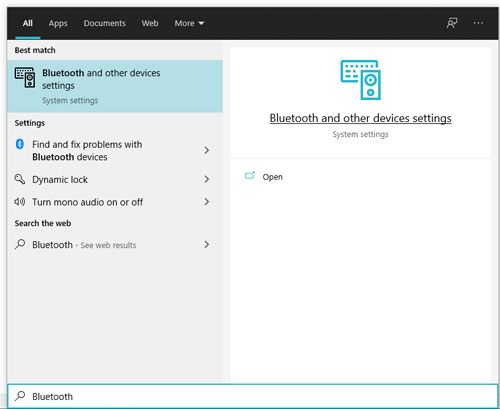This screenshot has width=500, height=409.
Task: Select Bluetooth and other devices best match
Action: 115,86
